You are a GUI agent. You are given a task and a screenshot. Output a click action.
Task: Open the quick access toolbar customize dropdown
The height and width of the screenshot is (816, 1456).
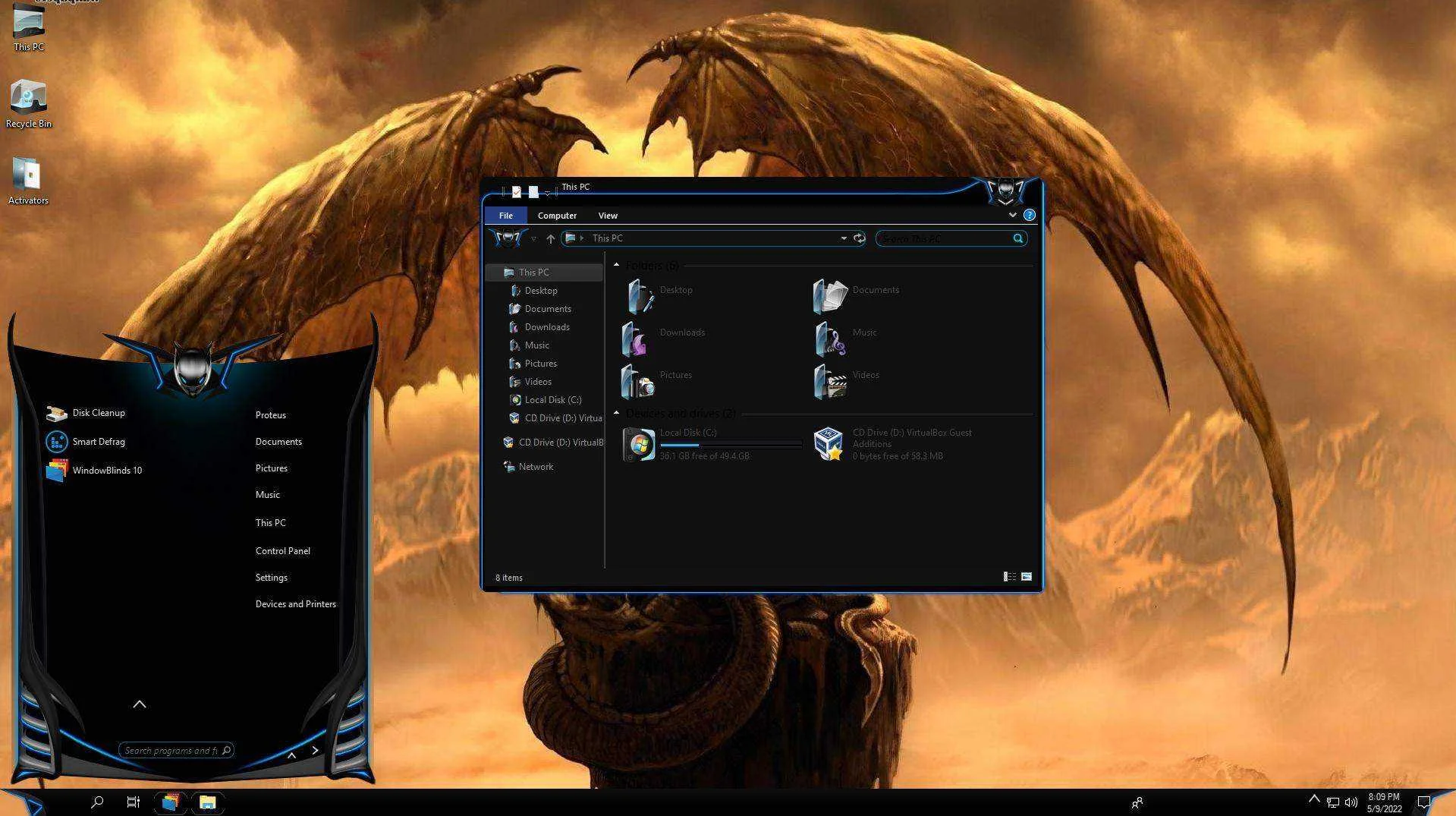[x=547, y=194]
